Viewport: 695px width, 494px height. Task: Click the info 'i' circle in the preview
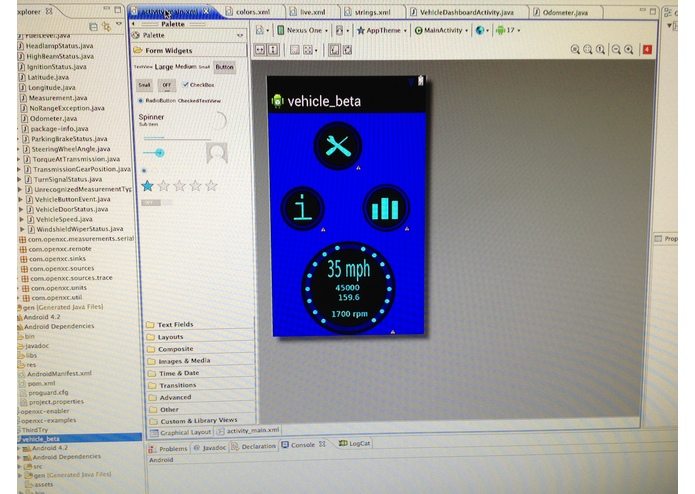pos(303,208)
